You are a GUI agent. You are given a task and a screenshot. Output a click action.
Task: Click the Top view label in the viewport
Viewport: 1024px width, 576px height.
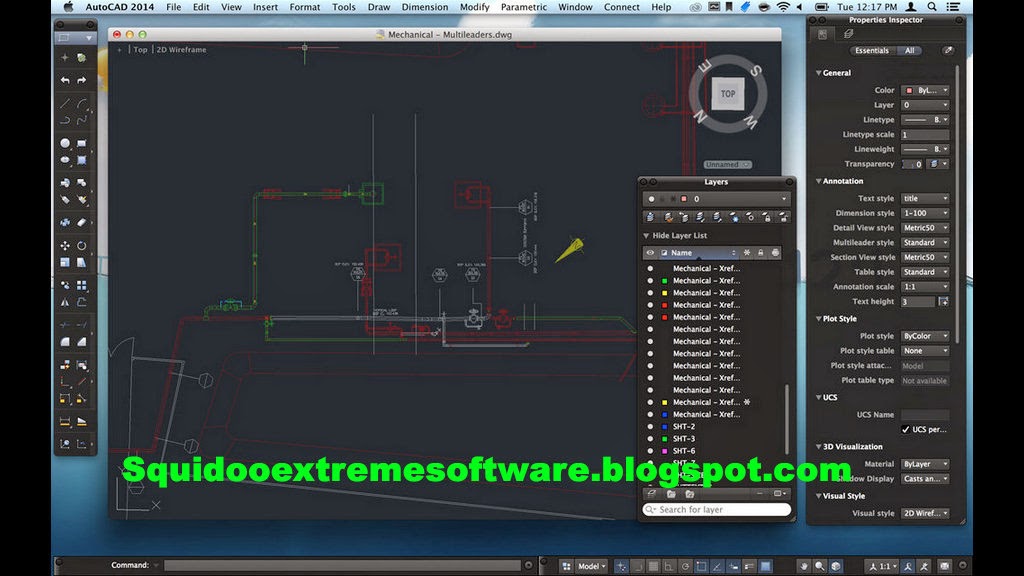pyautogui.click(x=140, y=50)
